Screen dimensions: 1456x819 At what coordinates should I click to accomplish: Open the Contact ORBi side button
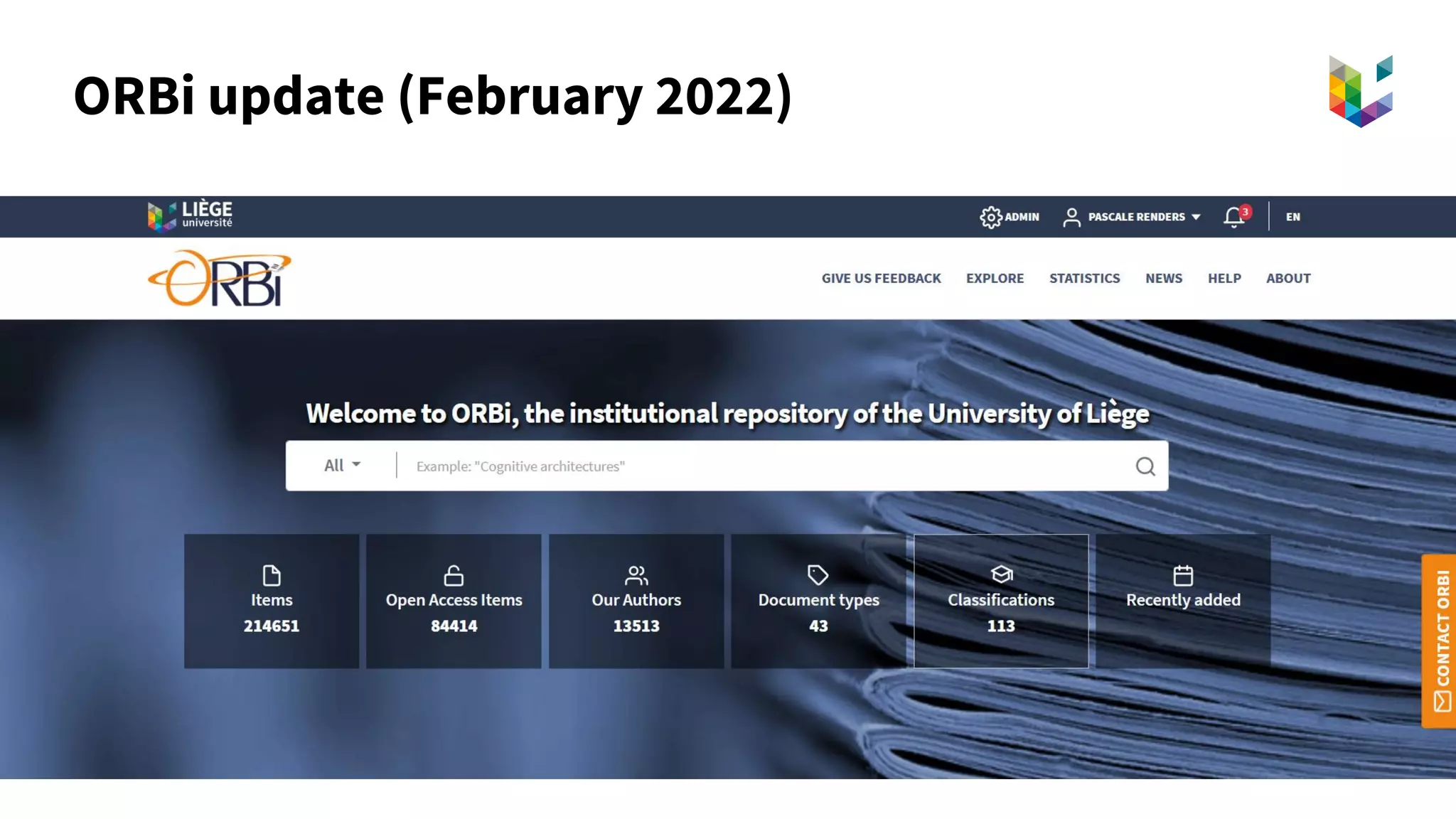1439,641
